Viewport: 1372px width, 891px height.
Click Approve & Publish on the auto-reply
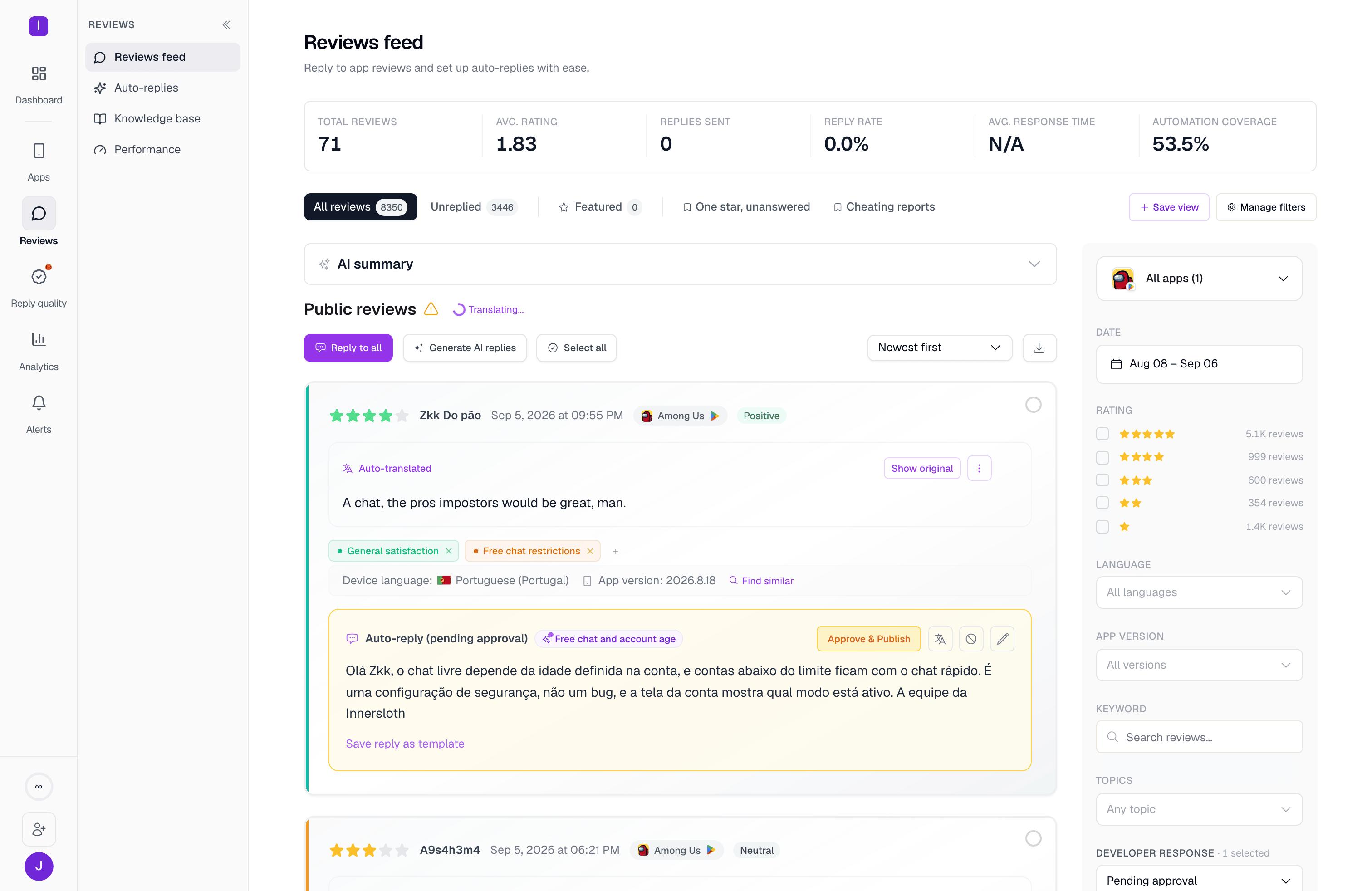[869, 639]
